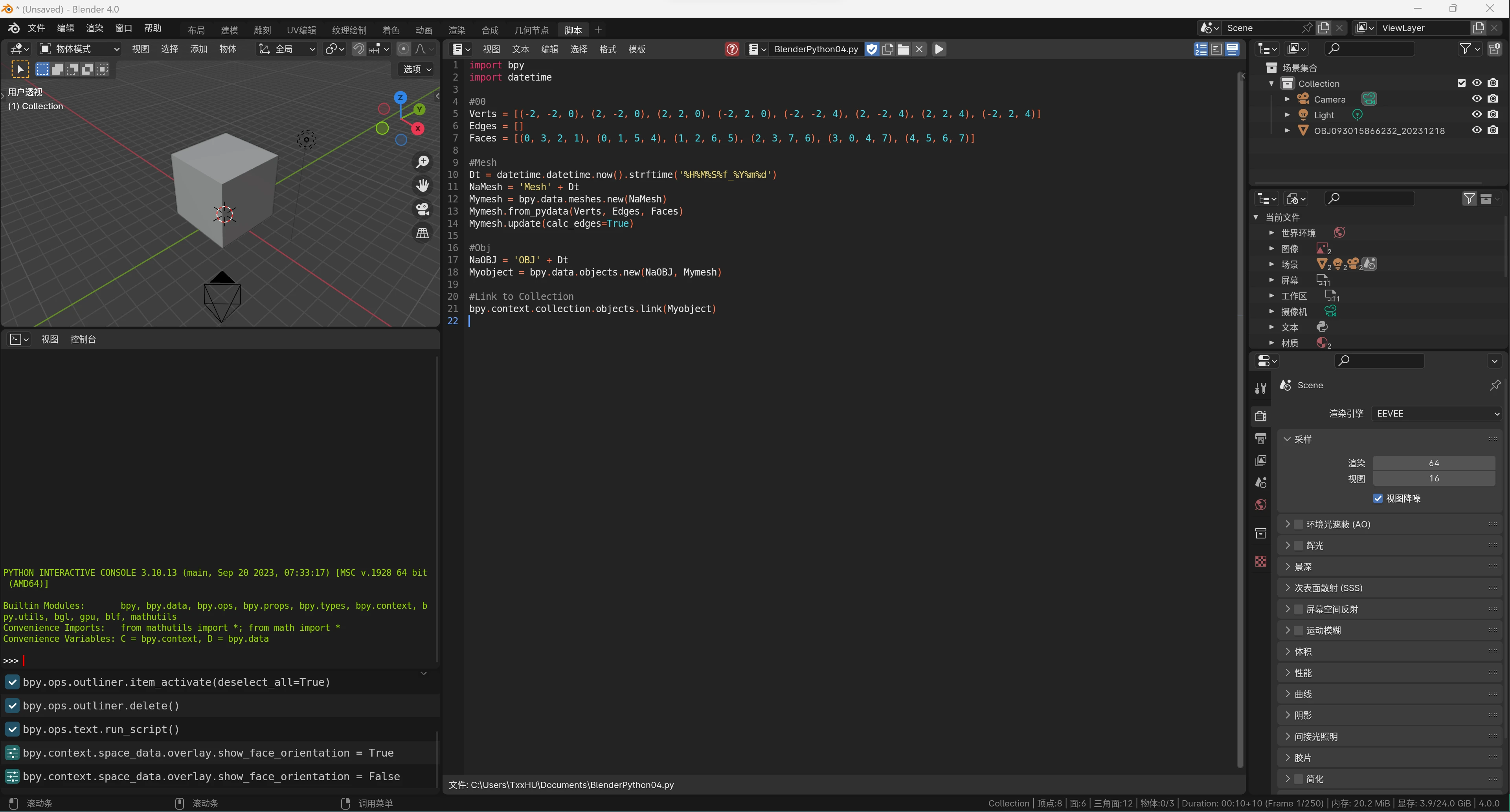Open the Tool settings tab in properties
This screenshot has width=1510, height=812.
click(x=1261, y=388)
